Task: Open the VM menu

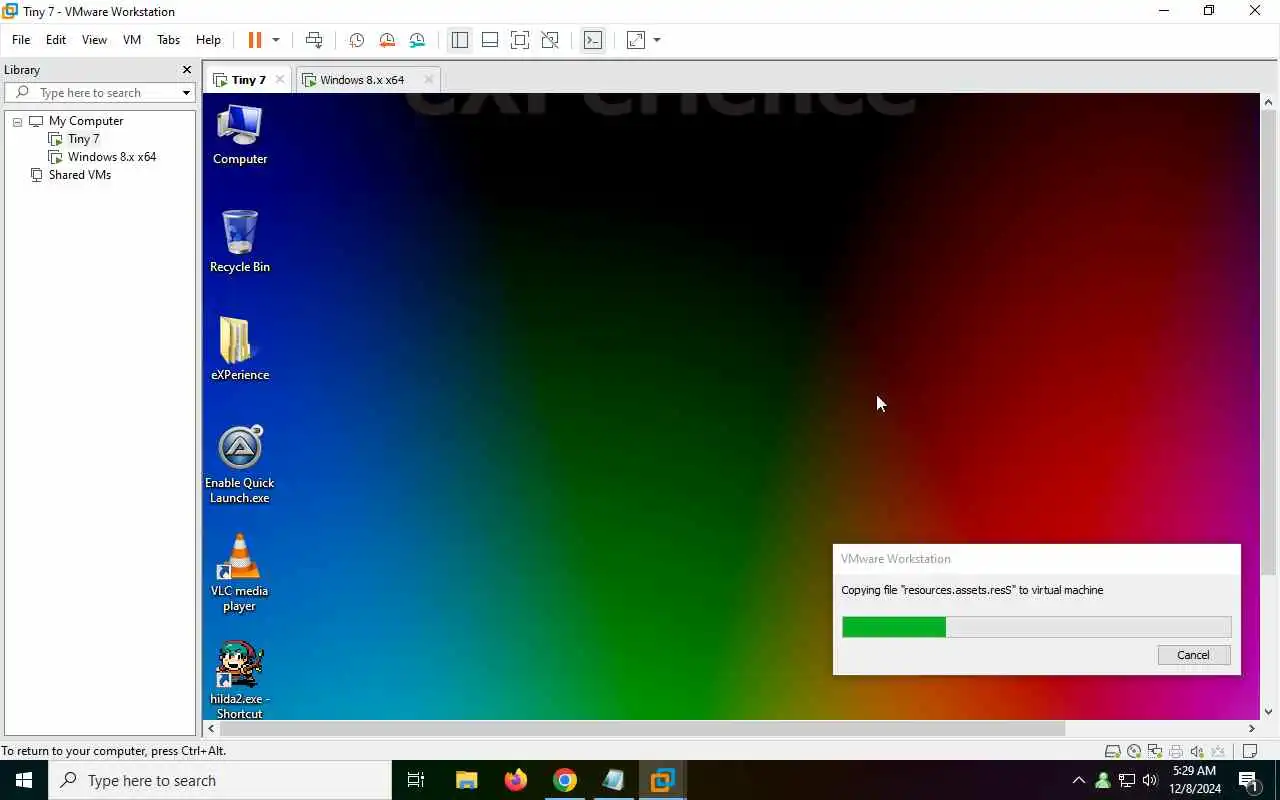Action: point(132,40)
